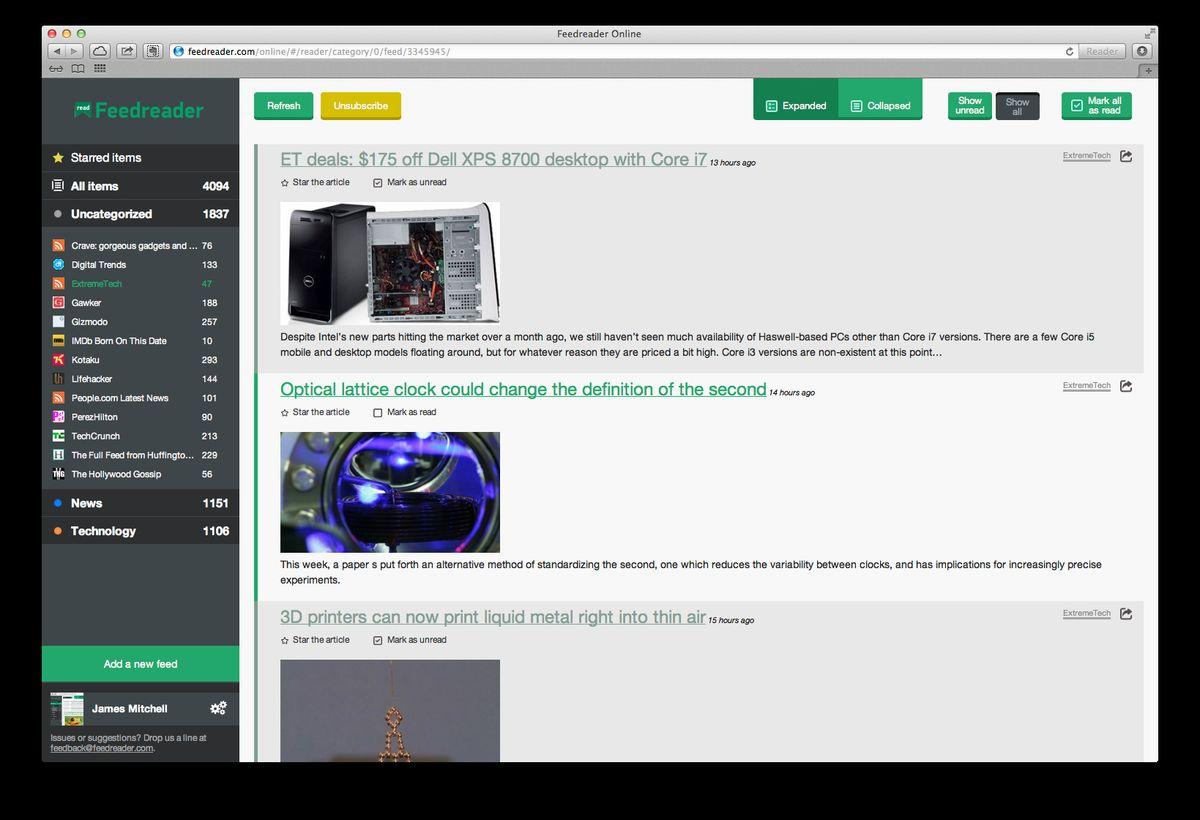Enable the Show all filter
1200x820 pixels.
(x=1017, y=106)
